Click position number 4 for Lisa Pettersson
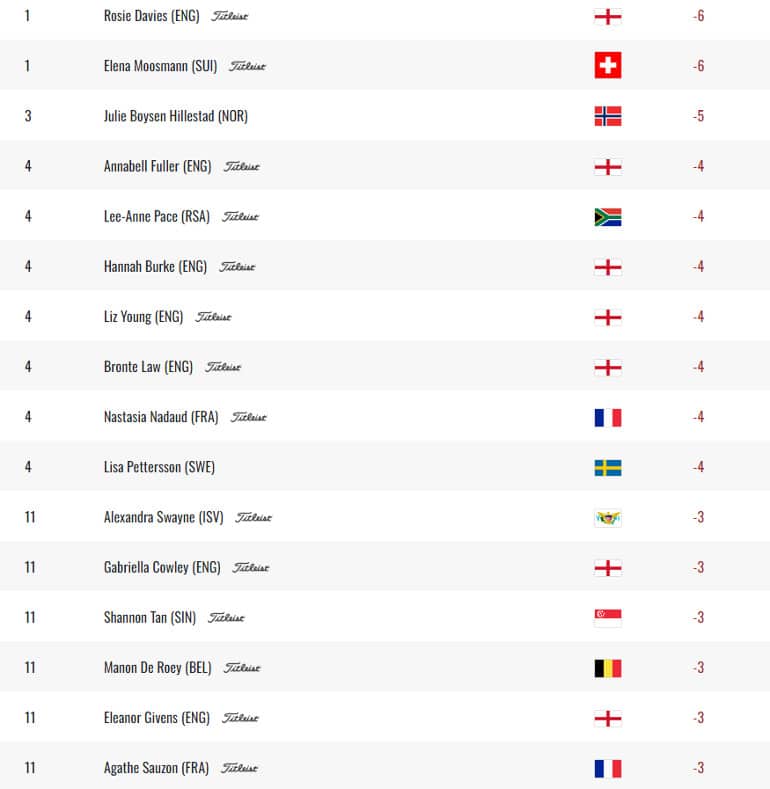 tap(28, 467)
